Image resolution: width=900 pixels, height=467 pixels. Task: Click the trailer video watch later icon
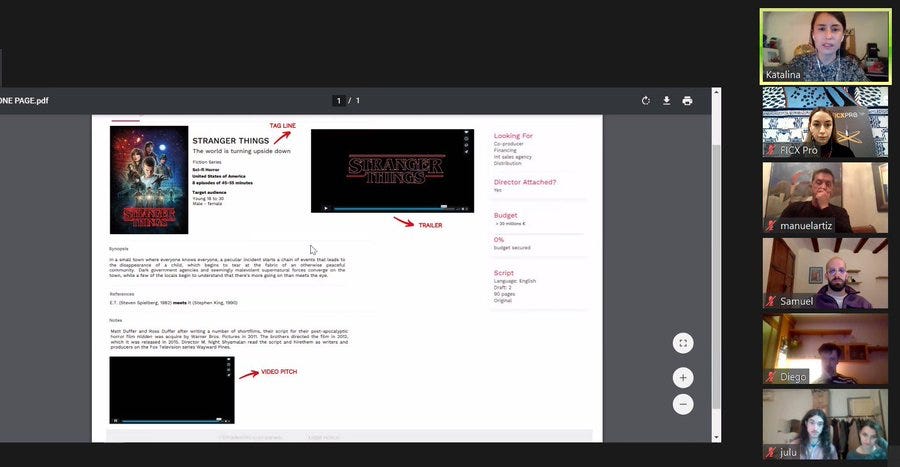coord(466,138)
